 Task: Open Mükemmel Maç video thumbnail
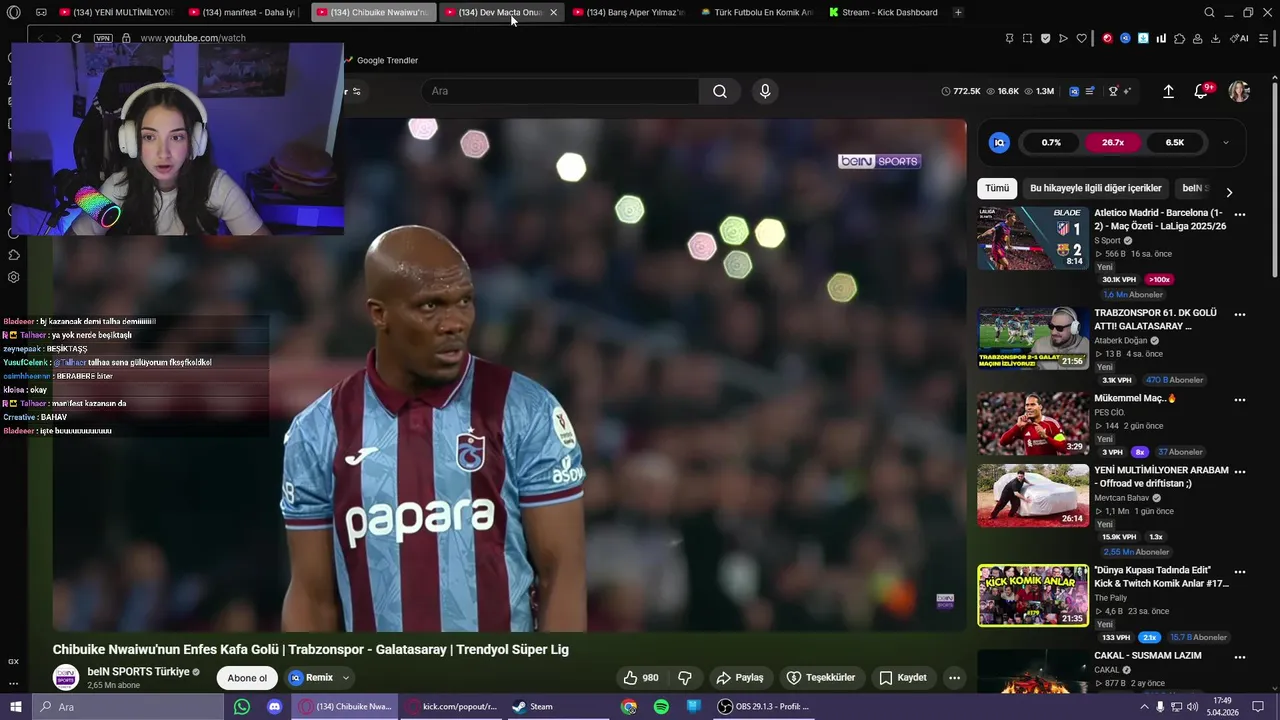click(1033, 424)
